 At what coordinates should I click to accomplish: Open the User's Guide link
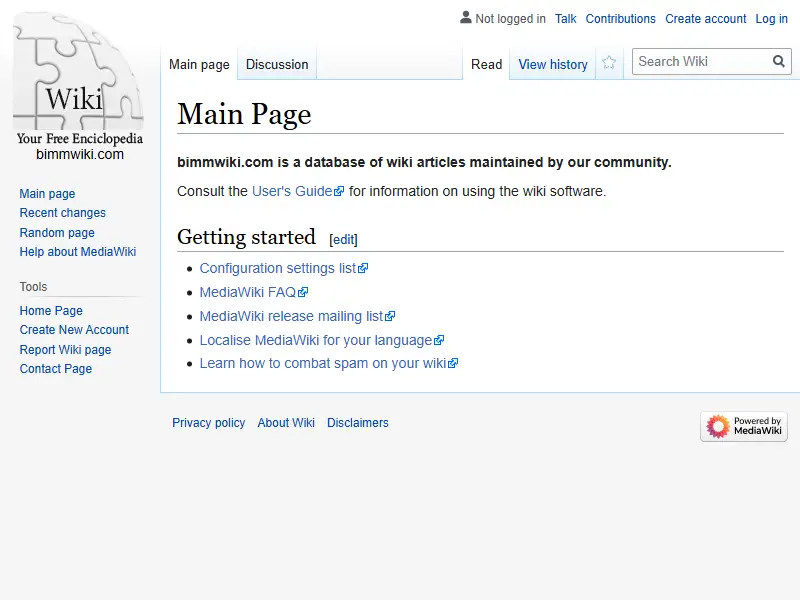coord(298,191)
